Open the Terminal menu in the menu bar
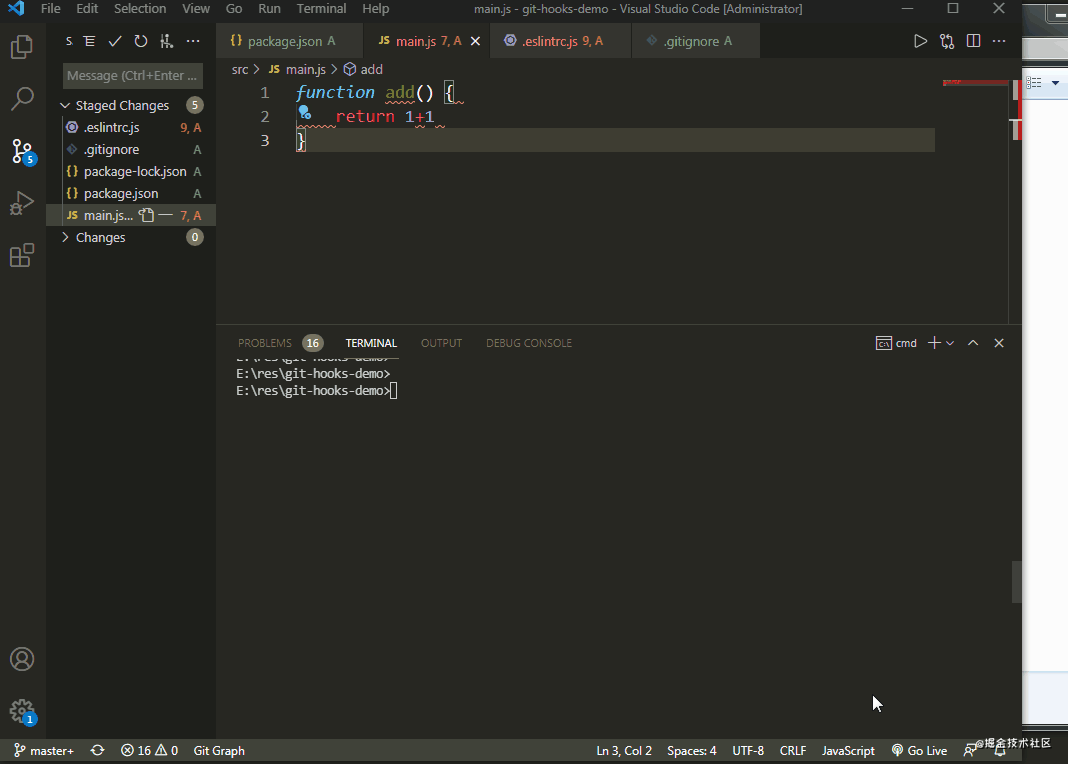 (x=321, y=9)
